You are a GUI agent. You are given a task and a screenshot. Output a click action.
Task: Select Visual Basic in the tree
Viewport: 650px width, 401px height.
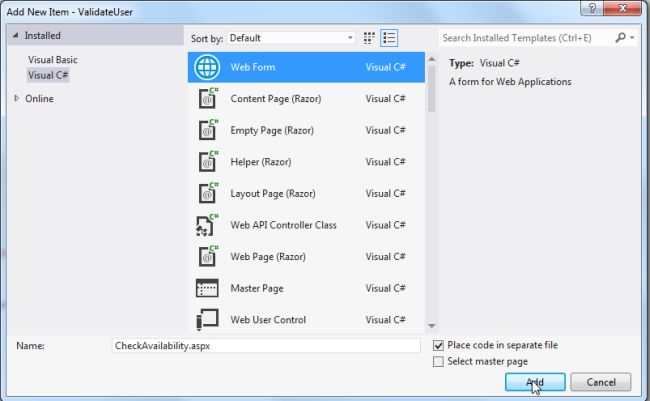point(53,60)
